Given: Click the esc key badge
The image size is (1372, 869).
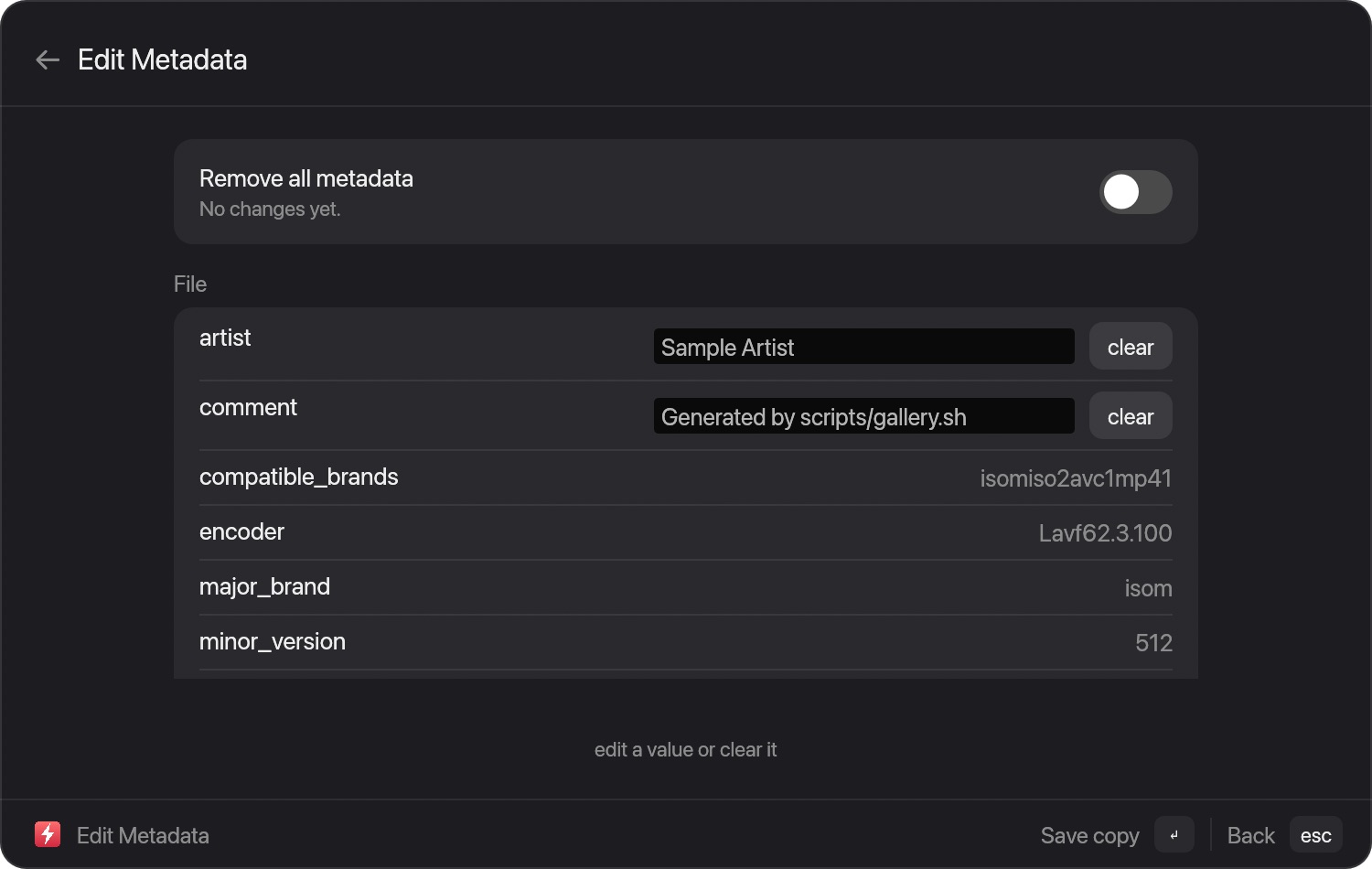Looking at the screenshot, I should click(1316, 834).
